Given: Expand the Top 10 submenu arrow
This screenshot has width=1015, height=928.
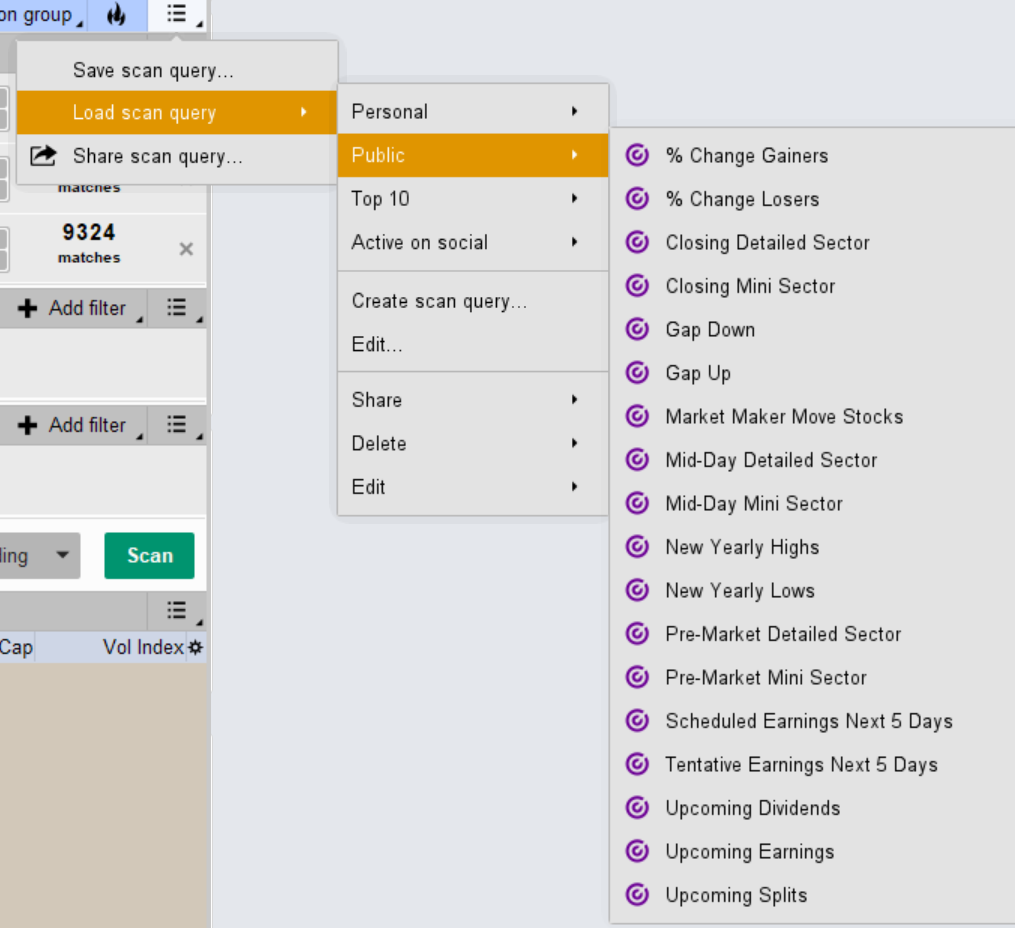Looking at the screenshot, I should click(x=575, y=199).
